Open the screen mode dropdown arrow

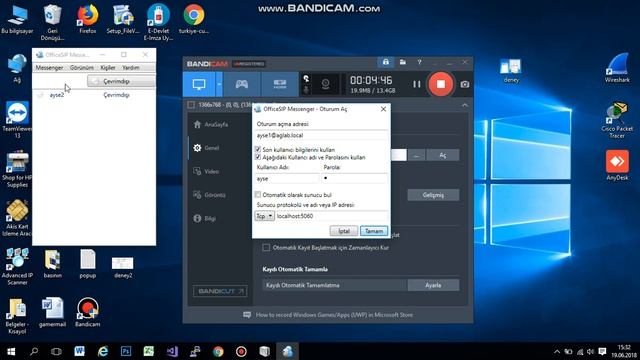(x=219, y=84)
